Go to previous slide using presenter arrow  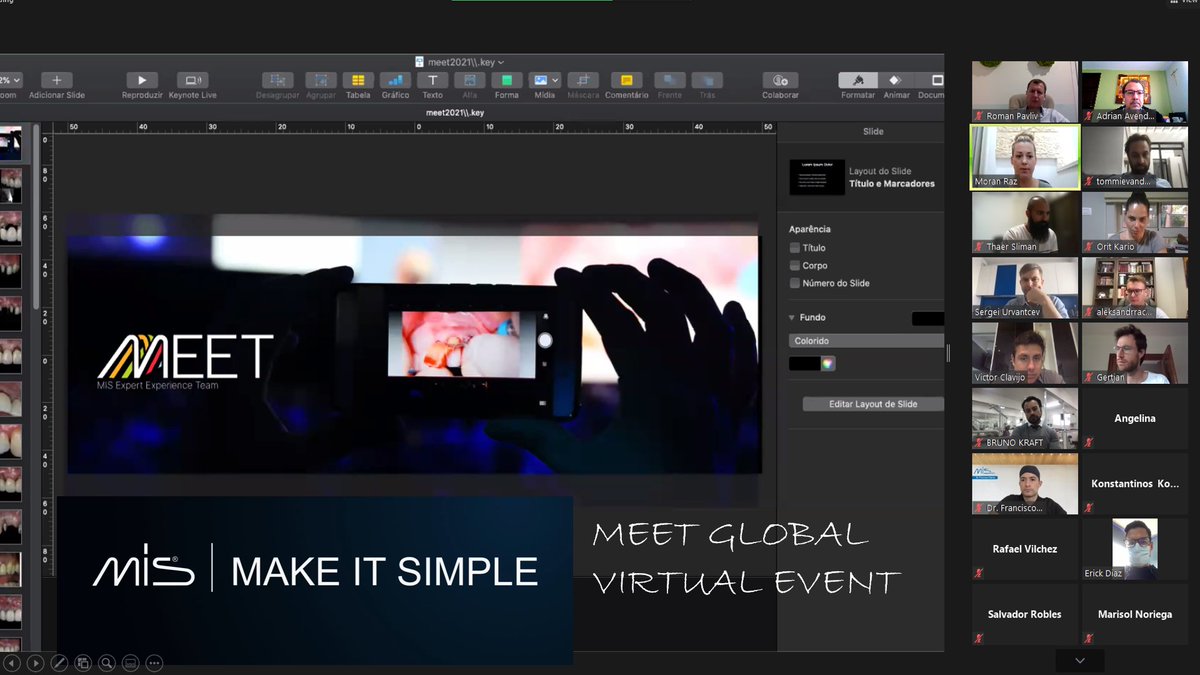(x=12, y=662)
